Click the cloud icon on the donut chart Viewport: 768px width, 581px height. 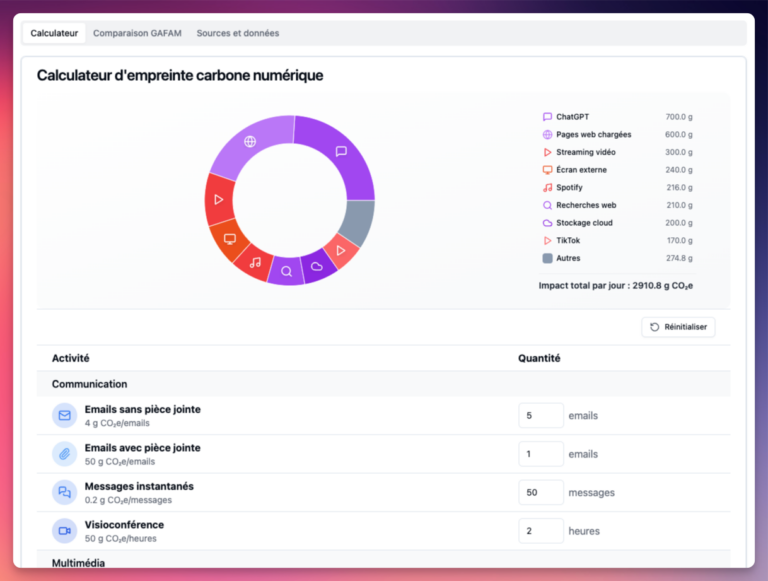[317, 266]
